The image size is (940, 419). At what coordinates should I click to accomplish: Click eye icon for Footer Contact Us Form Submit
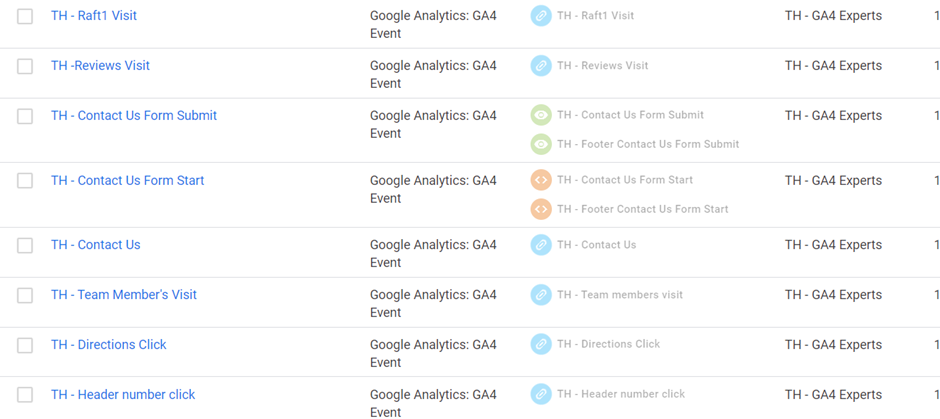click(x=541, y=144)
